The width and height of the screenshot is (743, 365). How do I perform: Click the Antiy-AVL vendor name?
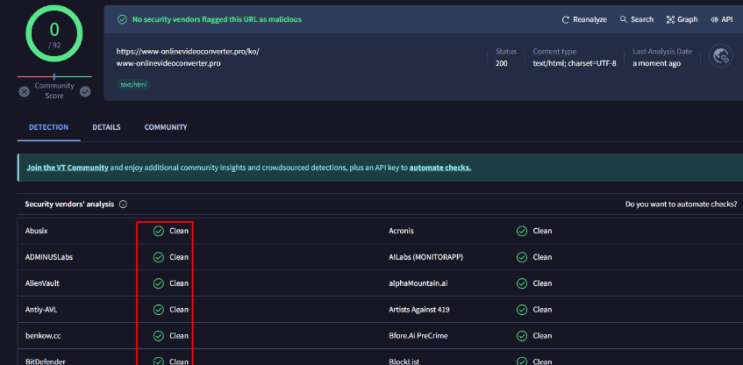(41, 310)
